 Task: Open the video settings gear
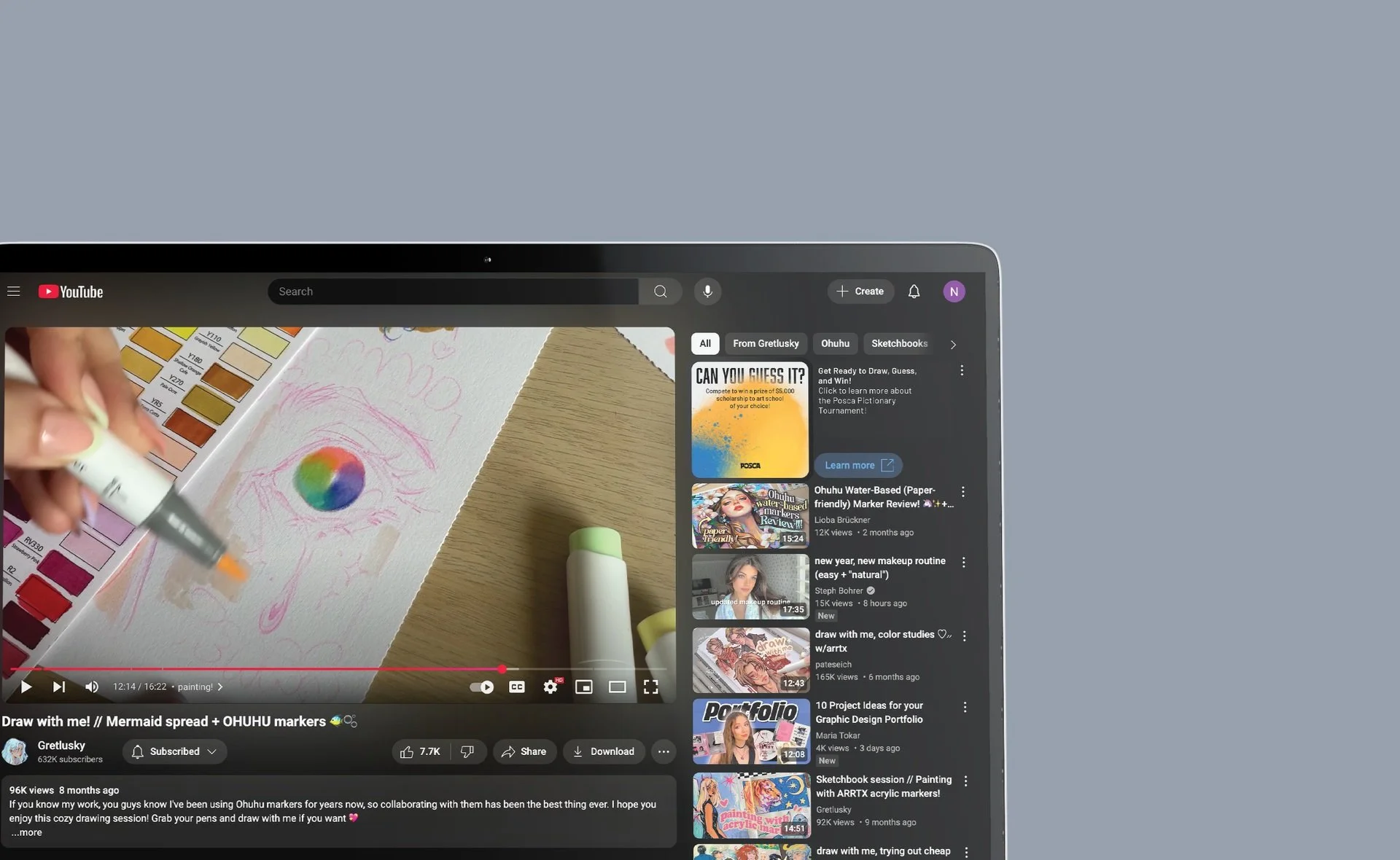[551, 687]
